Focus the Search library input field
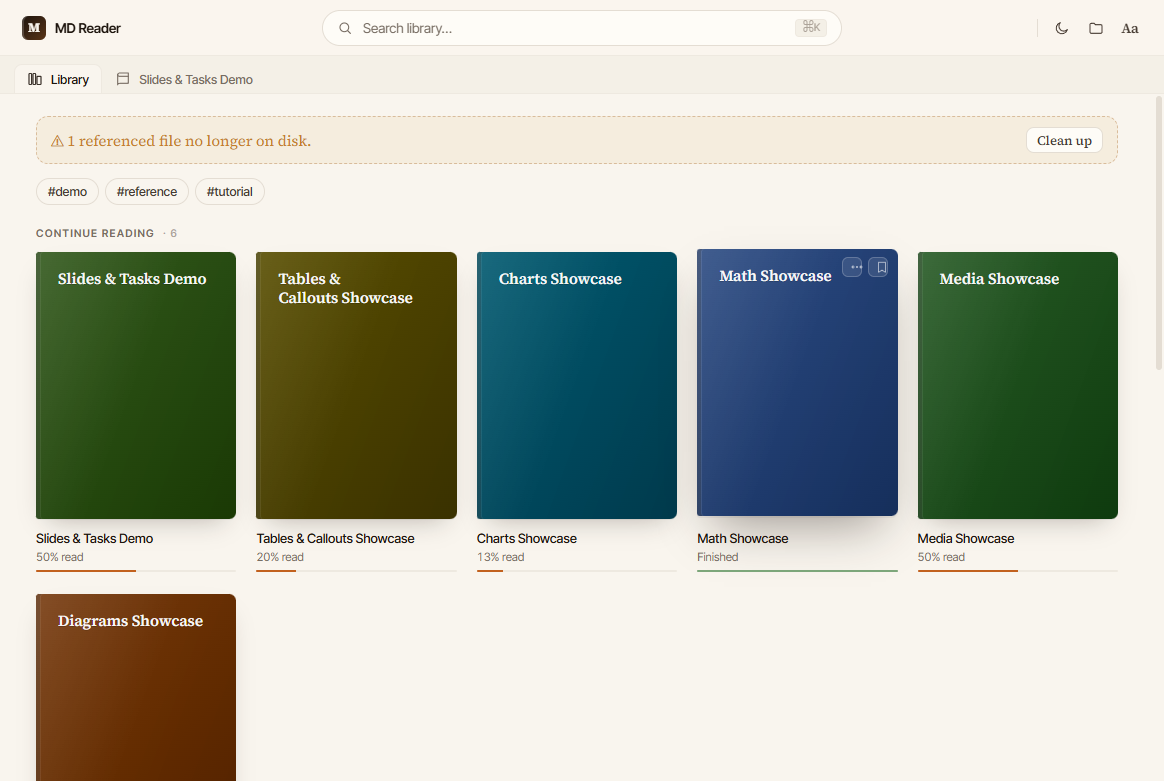 tap(581, 28)
